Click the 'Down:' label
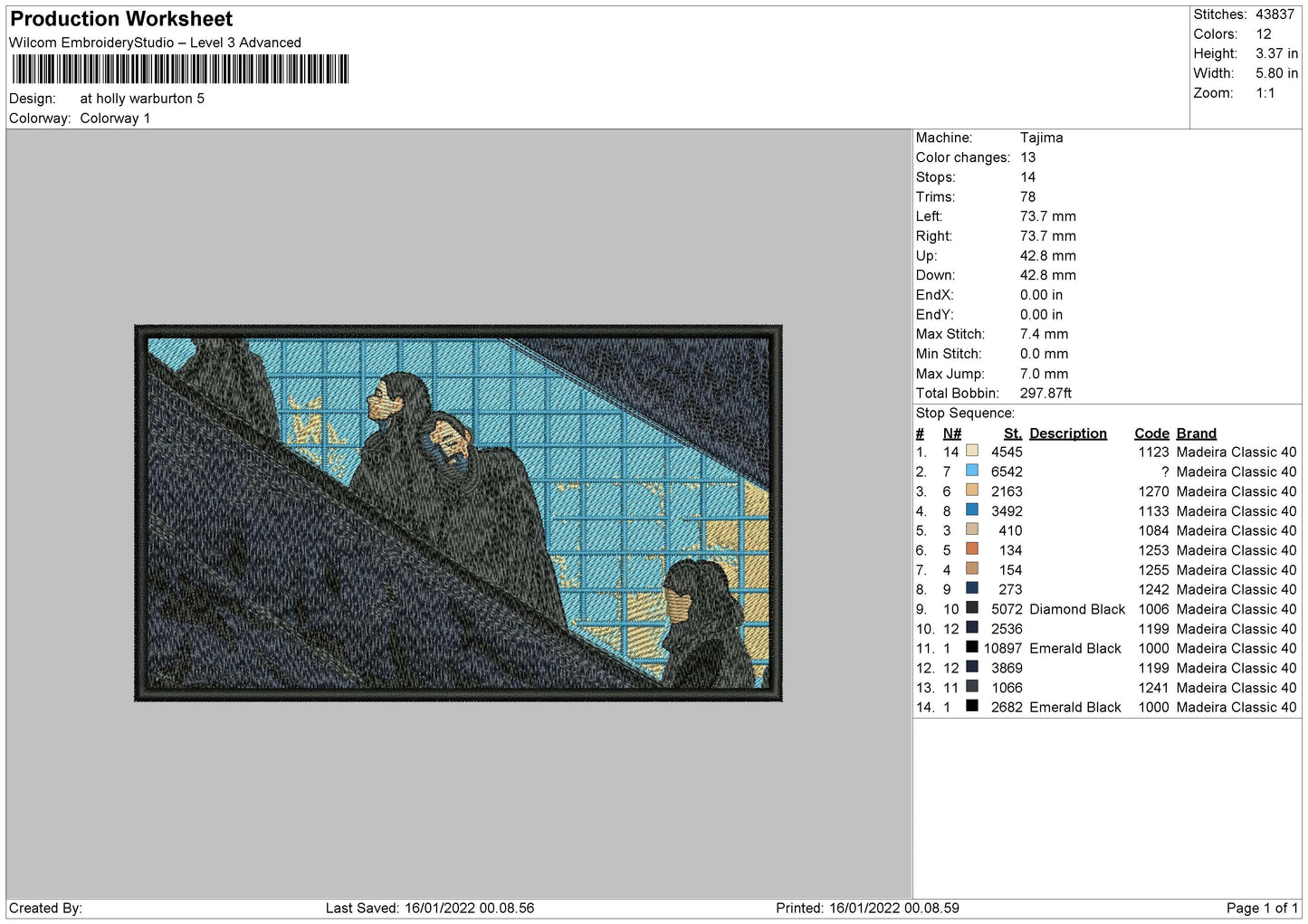Image resolution: width=1308 pixels, height=924 pixels. tap(935, 275)
